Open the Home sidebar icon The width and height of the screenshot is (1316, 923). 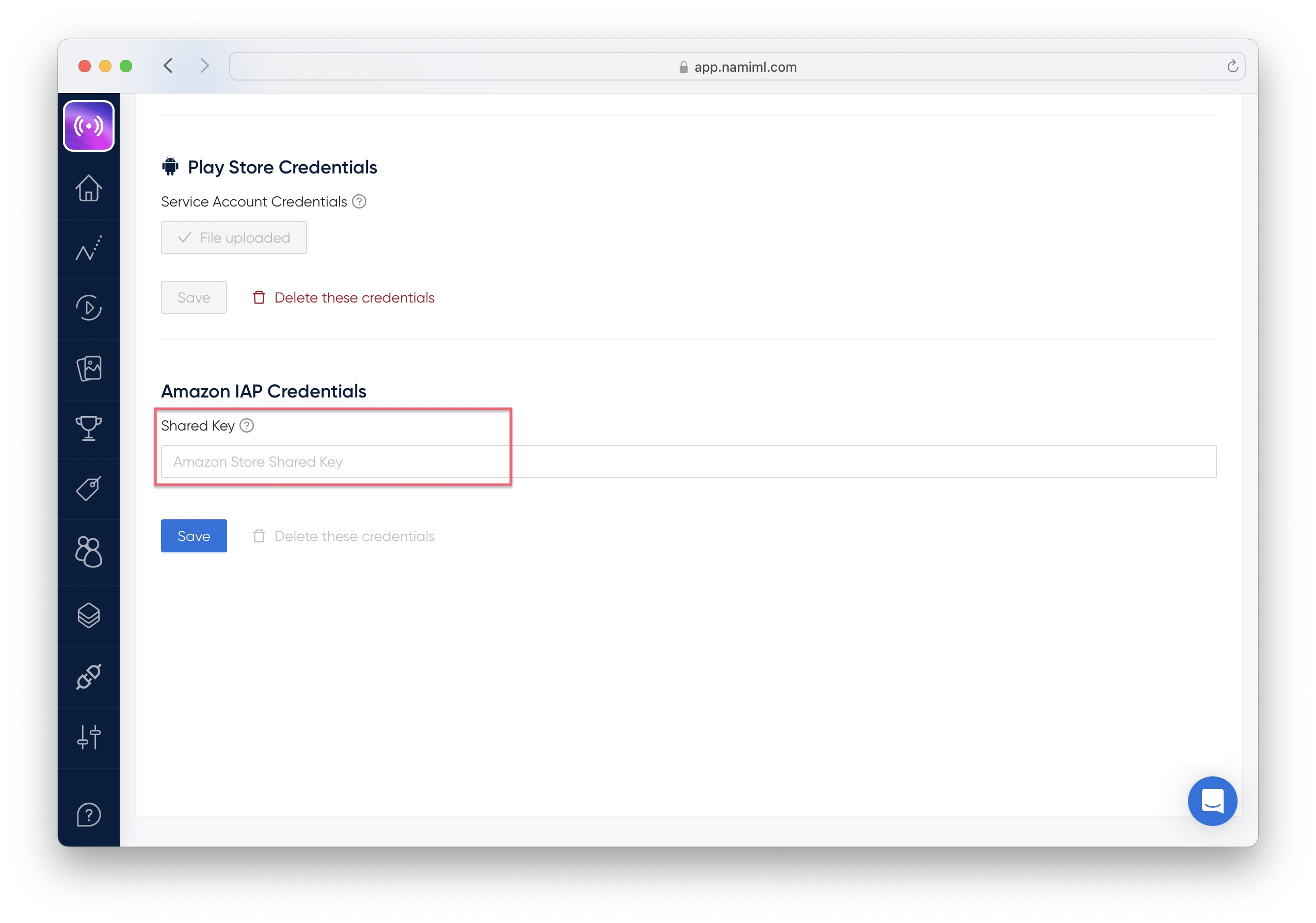tap(88, 188)
